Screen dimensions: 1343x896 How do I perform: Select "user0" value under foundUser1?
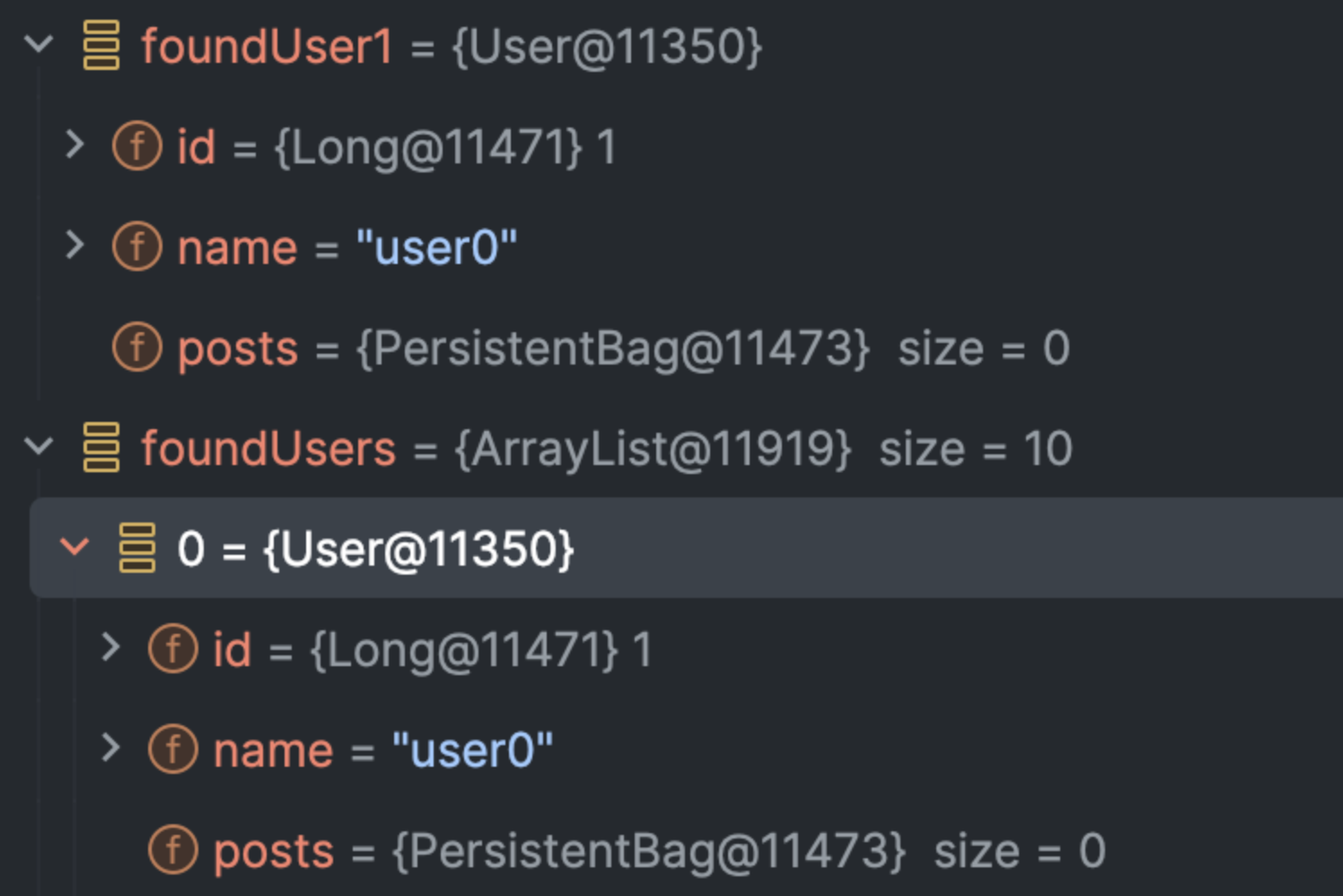(x=436, y=247)
